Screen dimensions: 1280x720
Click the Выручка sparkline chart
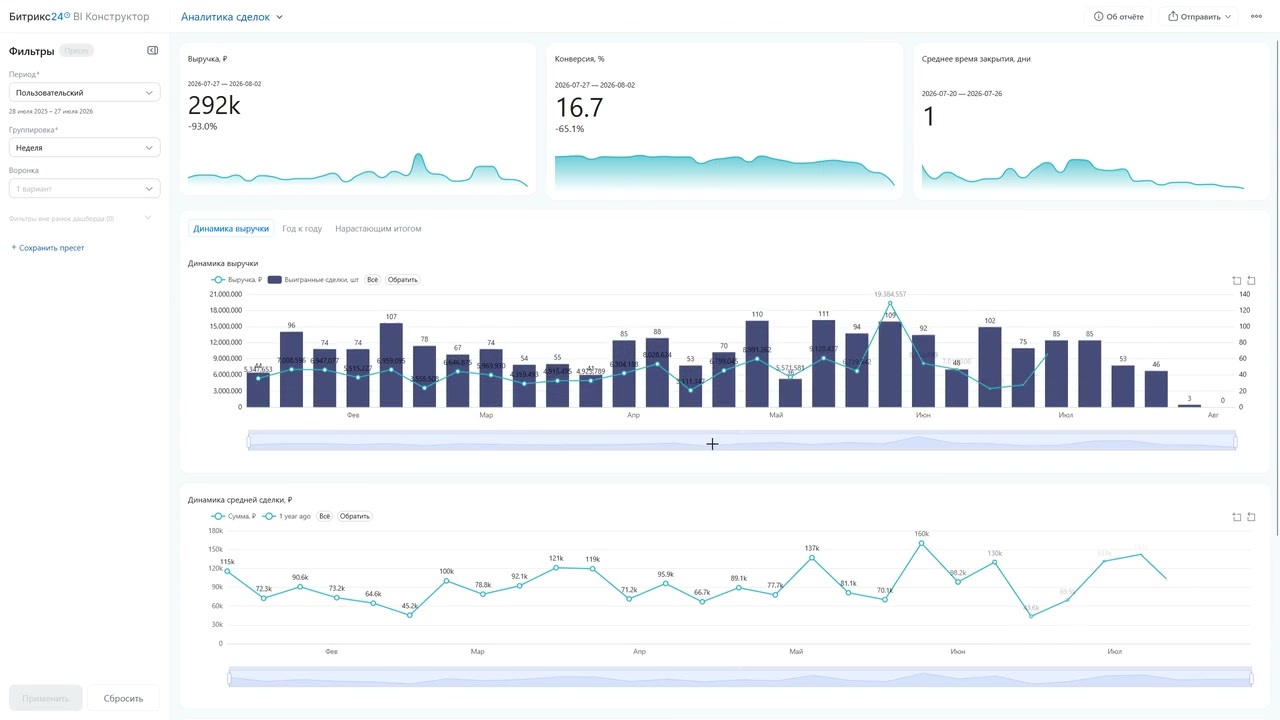[x=358, y=171]
